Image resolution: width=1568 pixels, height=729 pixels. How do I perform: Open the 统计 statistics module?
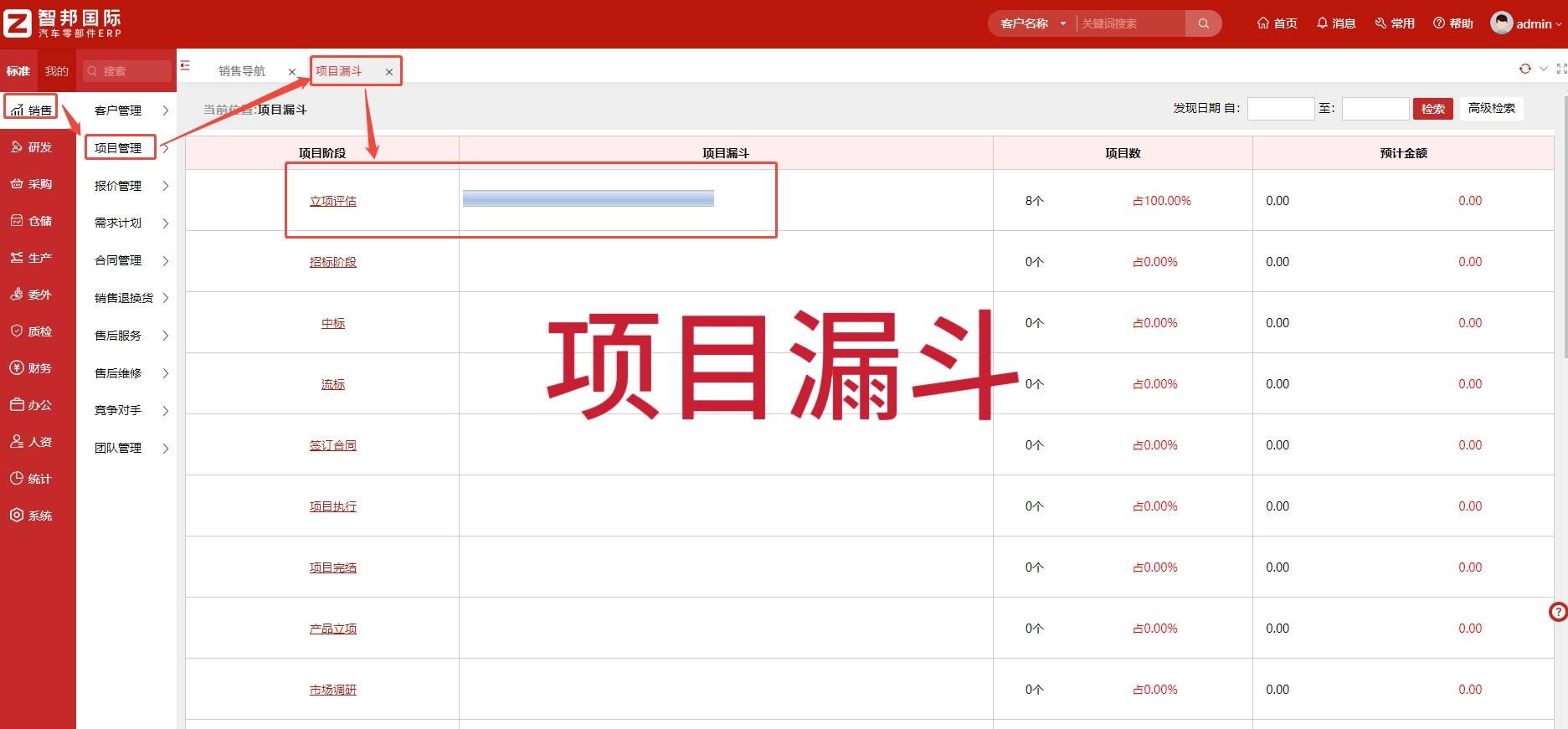pos(31,478)
